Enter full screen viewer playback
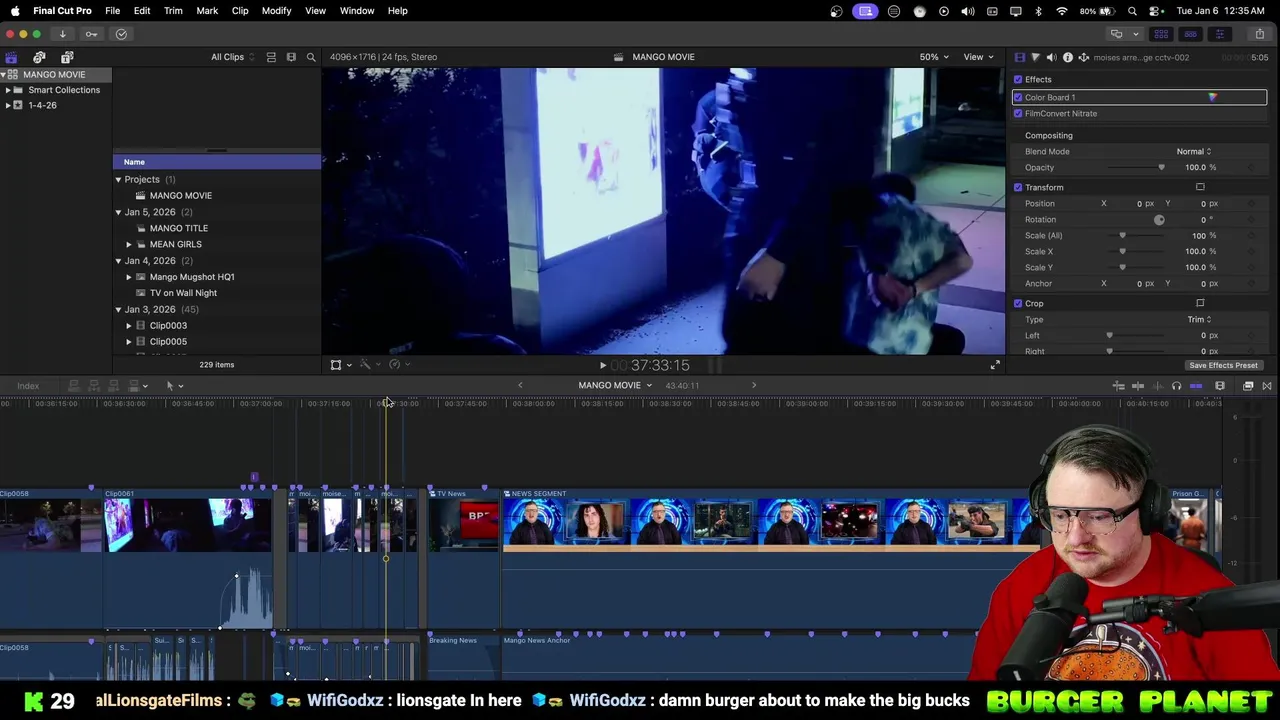1280x720 pixels. pos(994,365)
